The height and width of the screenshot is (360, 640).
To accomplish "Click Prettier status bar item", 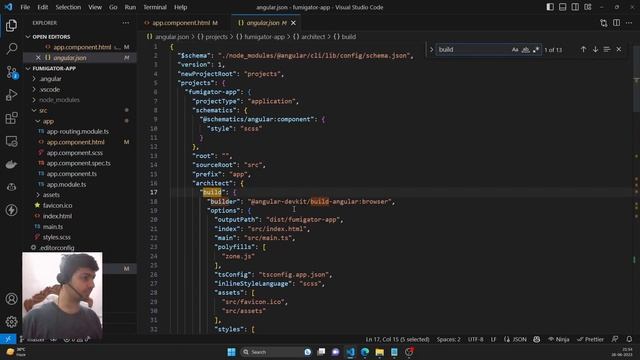I will click(x=590, y=339).
